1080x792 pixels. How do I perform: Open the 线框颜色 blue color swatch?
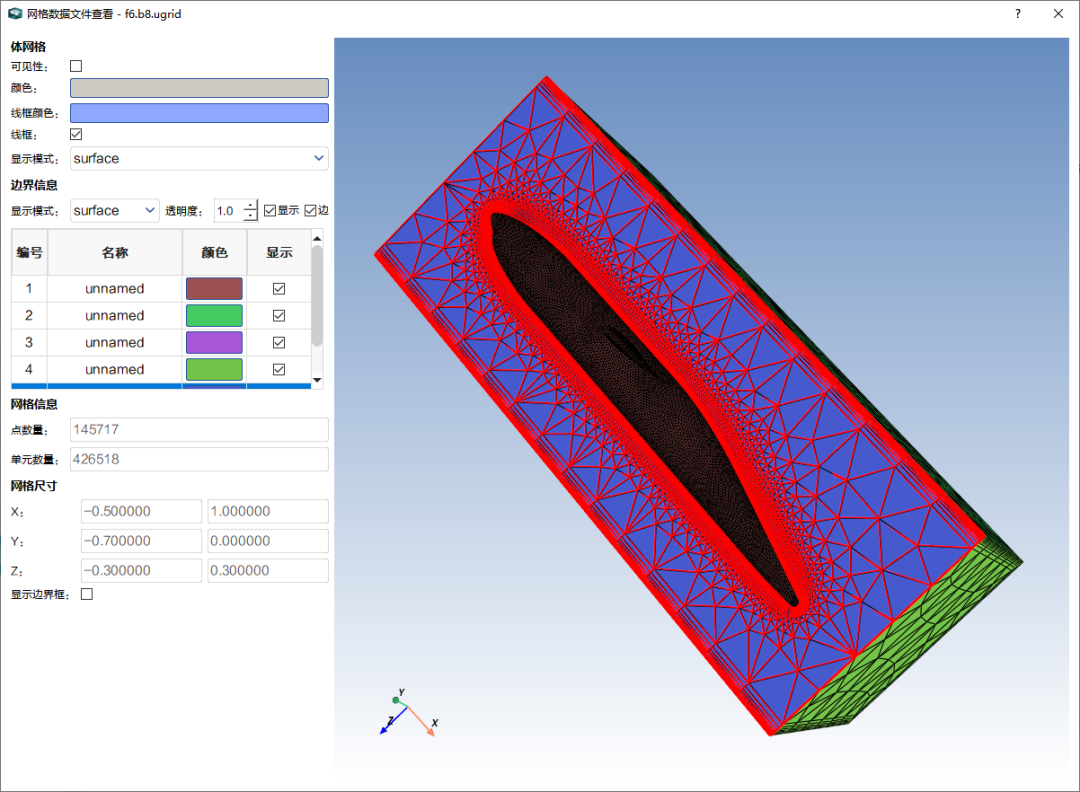point(199,113)
